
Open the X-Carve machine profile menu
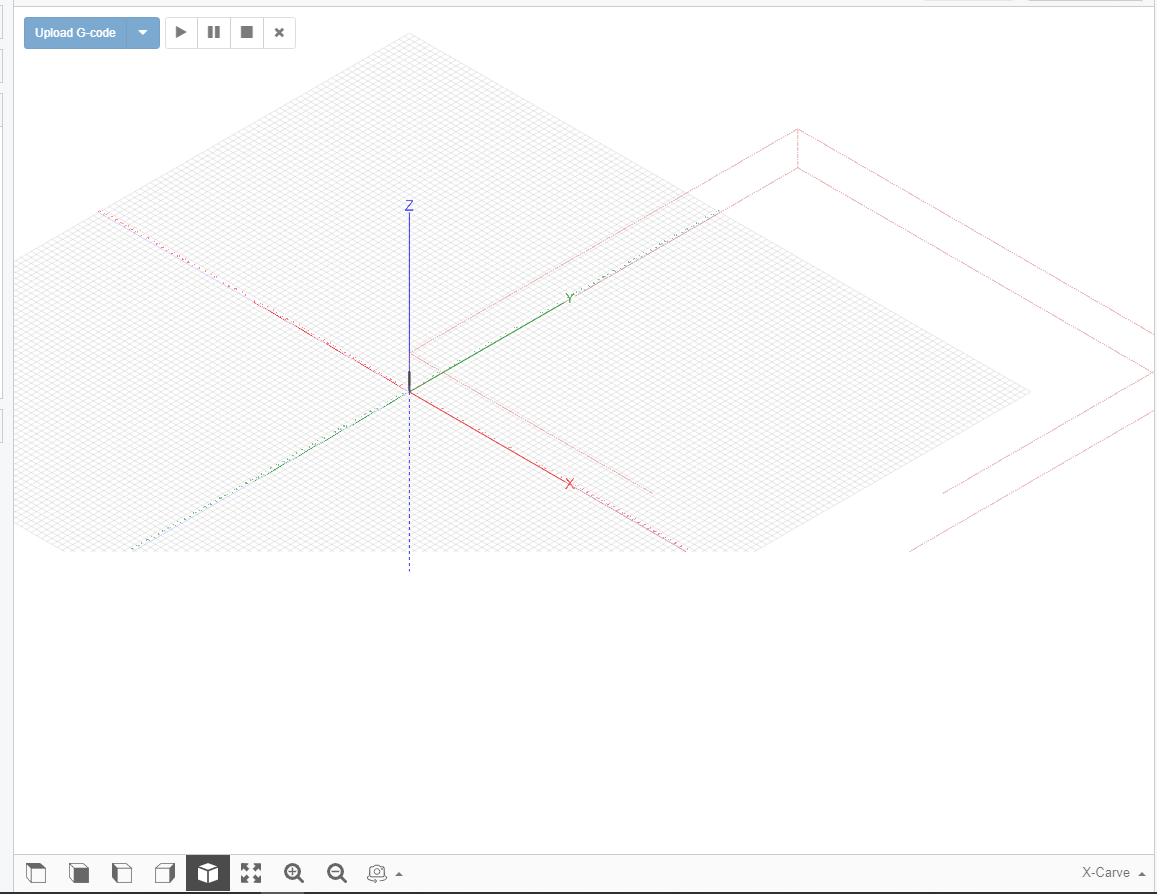(1113, 873)
